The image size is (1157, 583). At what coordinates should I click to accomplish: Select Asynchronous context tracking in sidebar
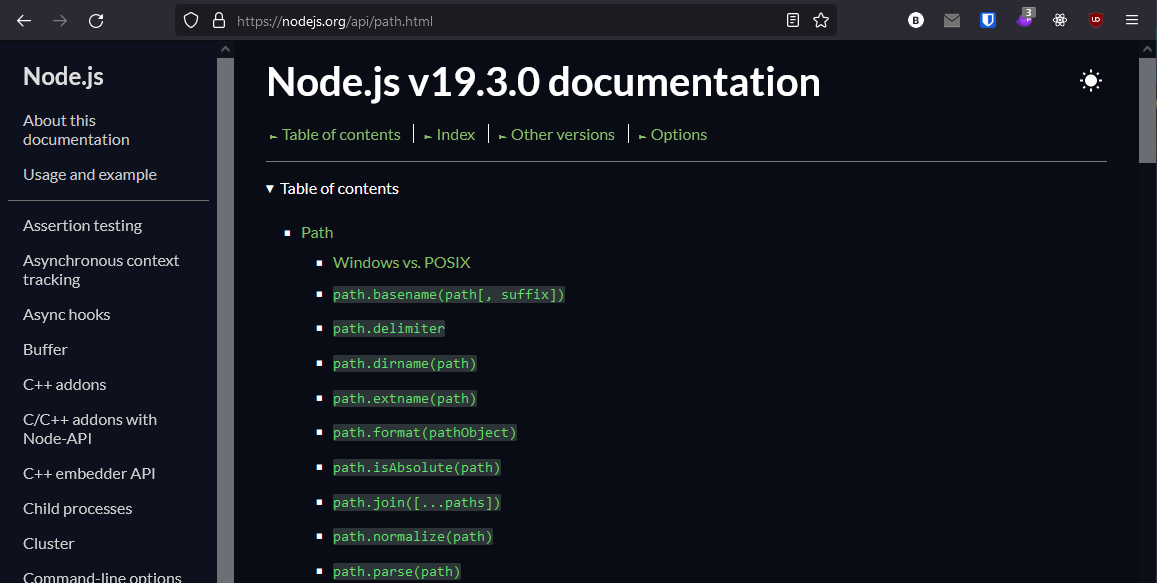coord(101,270)
